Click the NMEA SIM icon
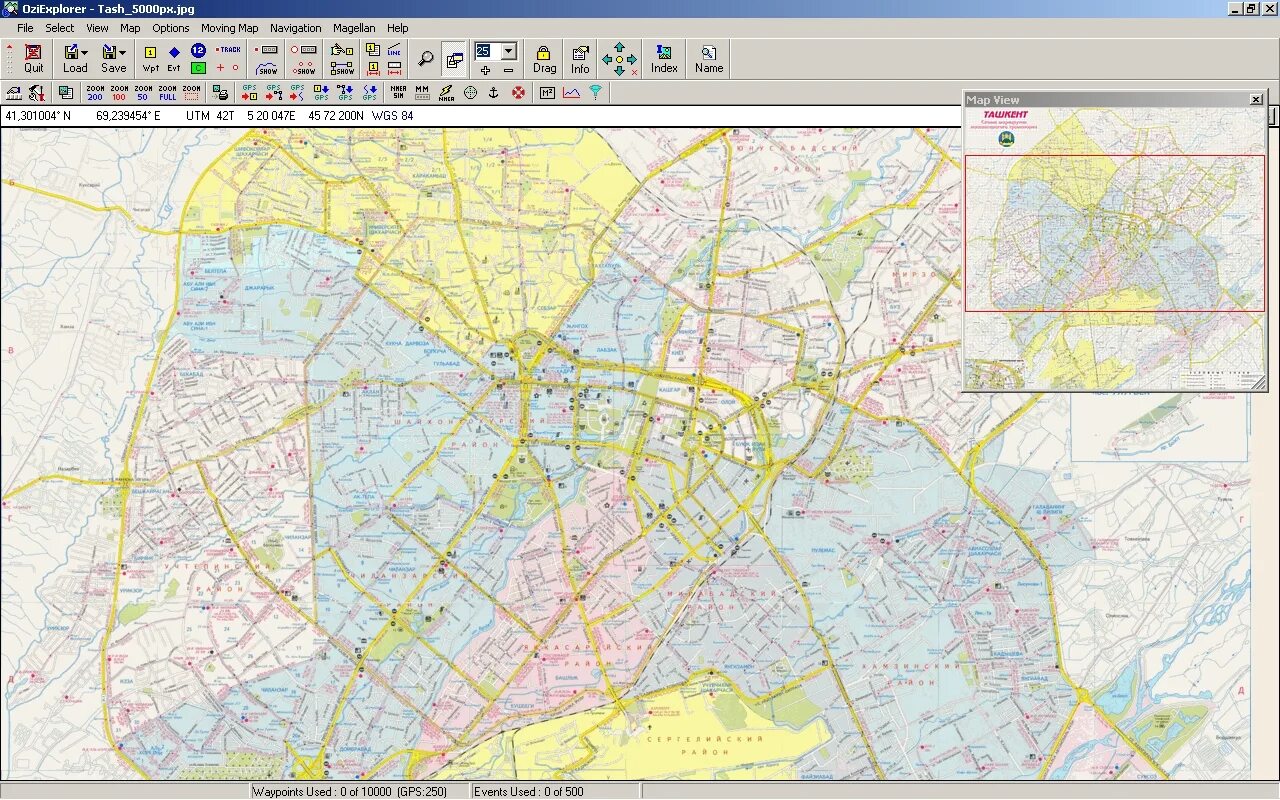The image size is (1280, 800). click(398, 93)
